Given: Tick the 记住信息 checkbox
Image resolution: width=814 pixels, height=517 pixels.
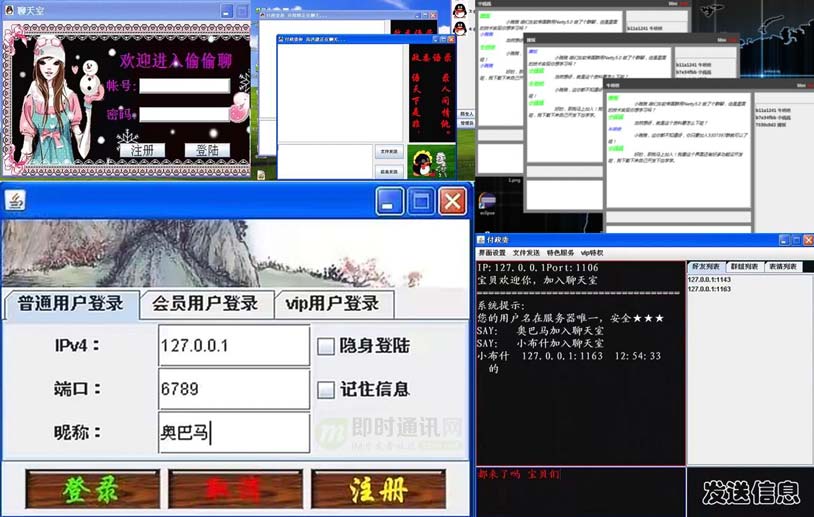Looking at the screenshot, I should pyautogui.click(x=325, y=390).
